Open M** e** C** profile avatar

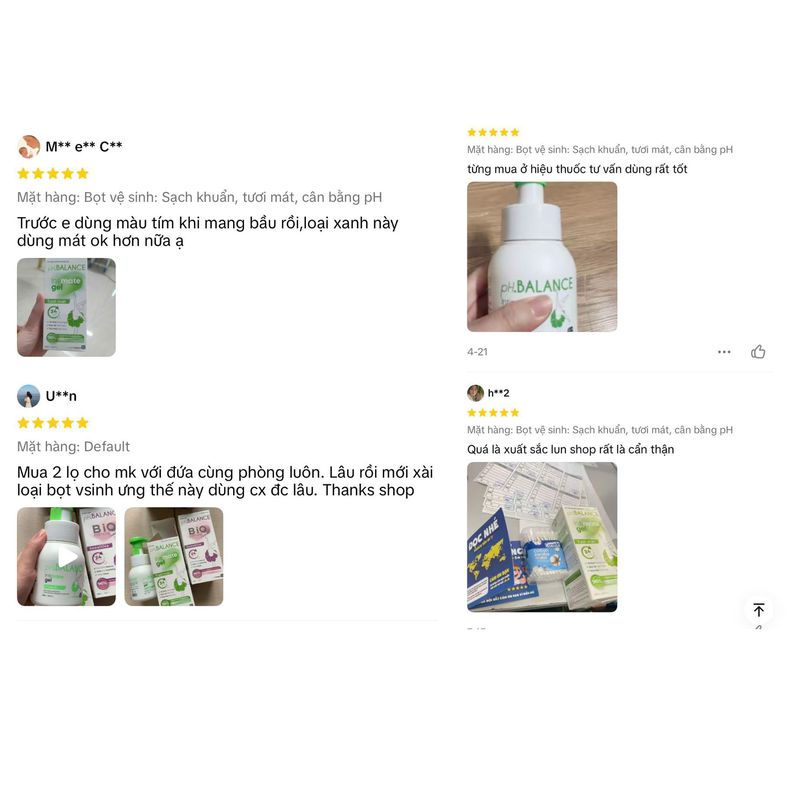(29, 147)
